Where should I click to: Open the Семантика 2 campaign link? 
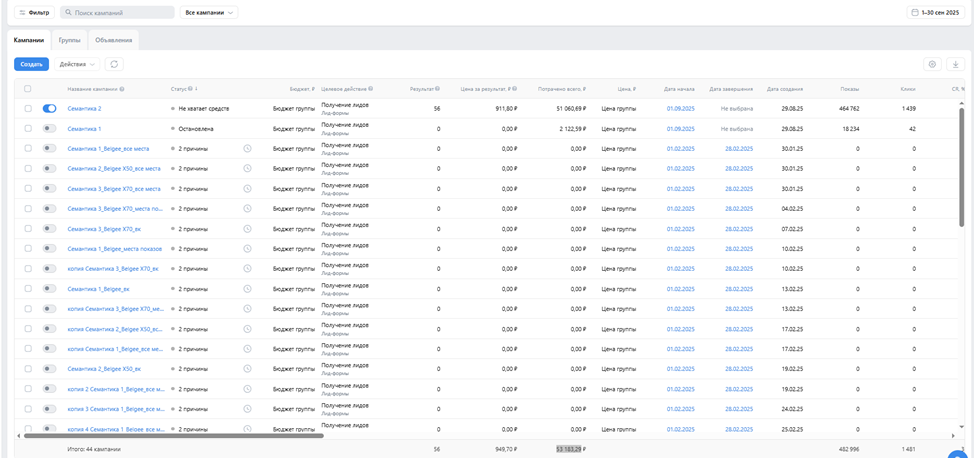tap(84, 108)
